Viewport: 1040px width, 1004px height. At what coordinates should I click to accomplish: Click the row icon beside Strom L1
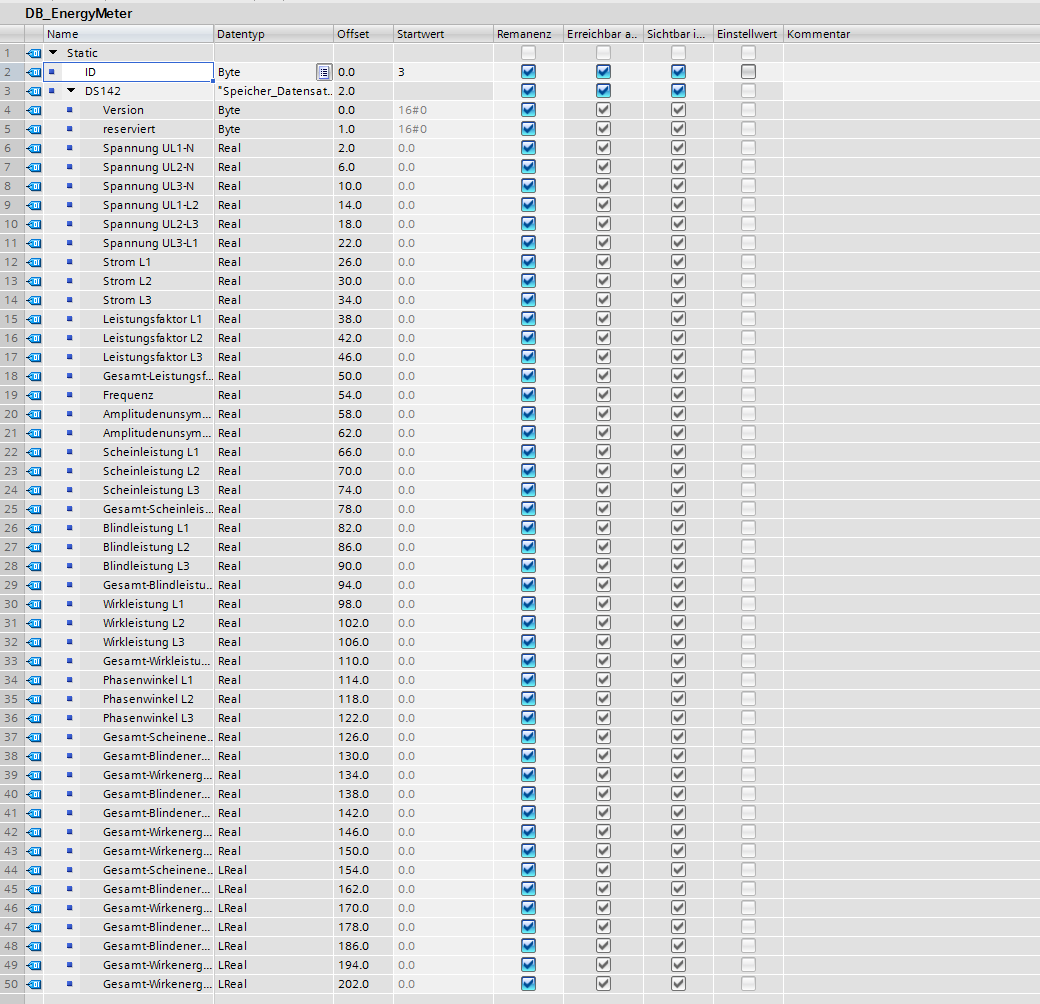click(x=34, y=262)
